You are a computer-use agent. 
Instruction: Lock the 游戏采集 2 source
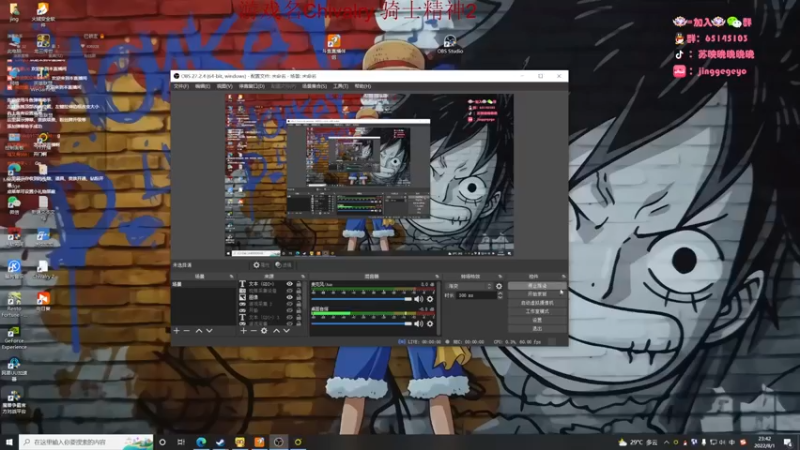coord(298,304)
